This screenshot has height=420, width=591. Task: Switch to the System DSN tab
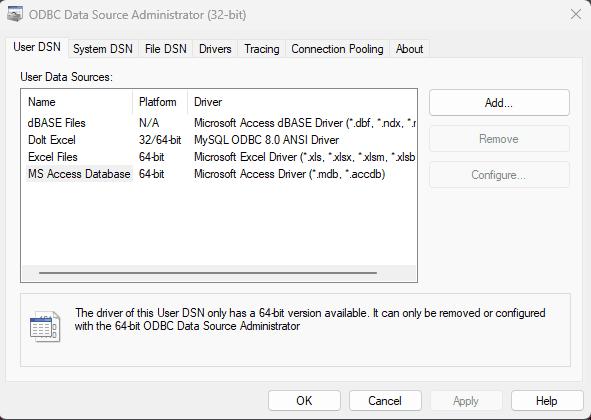tap(103, 49)
